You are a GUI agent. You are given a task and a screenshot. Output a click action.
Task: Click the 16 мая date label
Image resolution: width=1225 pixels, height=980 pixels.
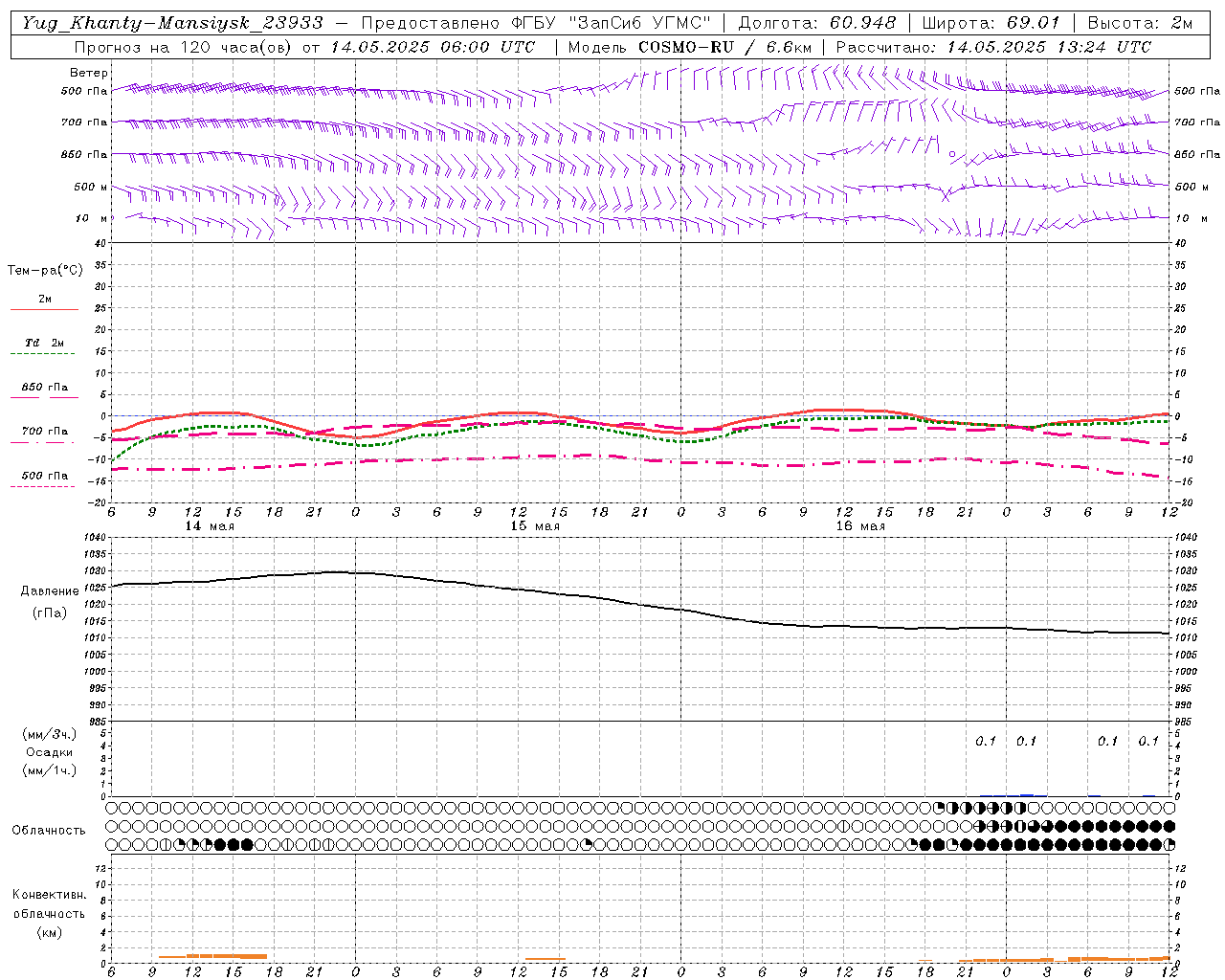860,526
